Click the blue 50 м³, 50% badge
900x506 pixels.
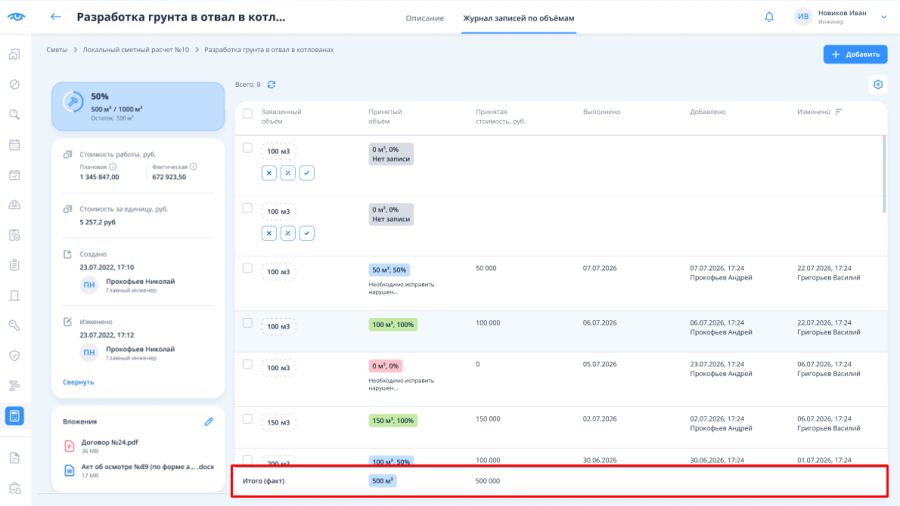(389, 270)
